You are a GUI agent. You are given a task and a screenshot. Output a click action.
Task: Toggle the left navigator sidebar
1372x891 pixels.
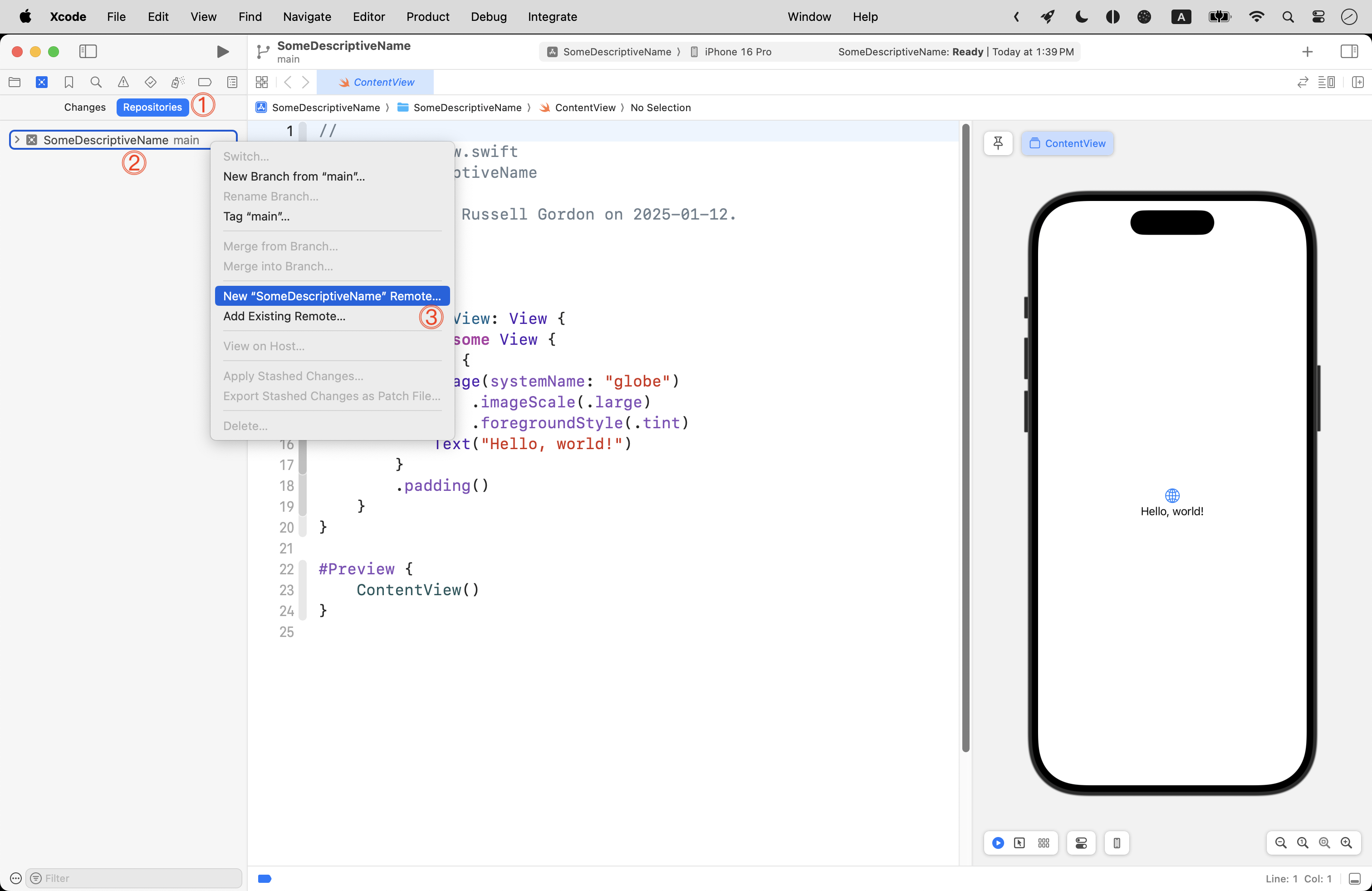tap(88, 52)
